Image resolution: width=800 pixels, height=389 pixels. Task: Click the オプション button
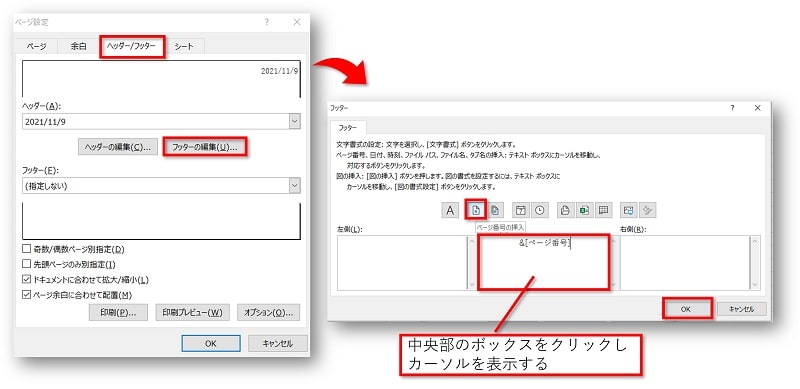pos(268,313)
